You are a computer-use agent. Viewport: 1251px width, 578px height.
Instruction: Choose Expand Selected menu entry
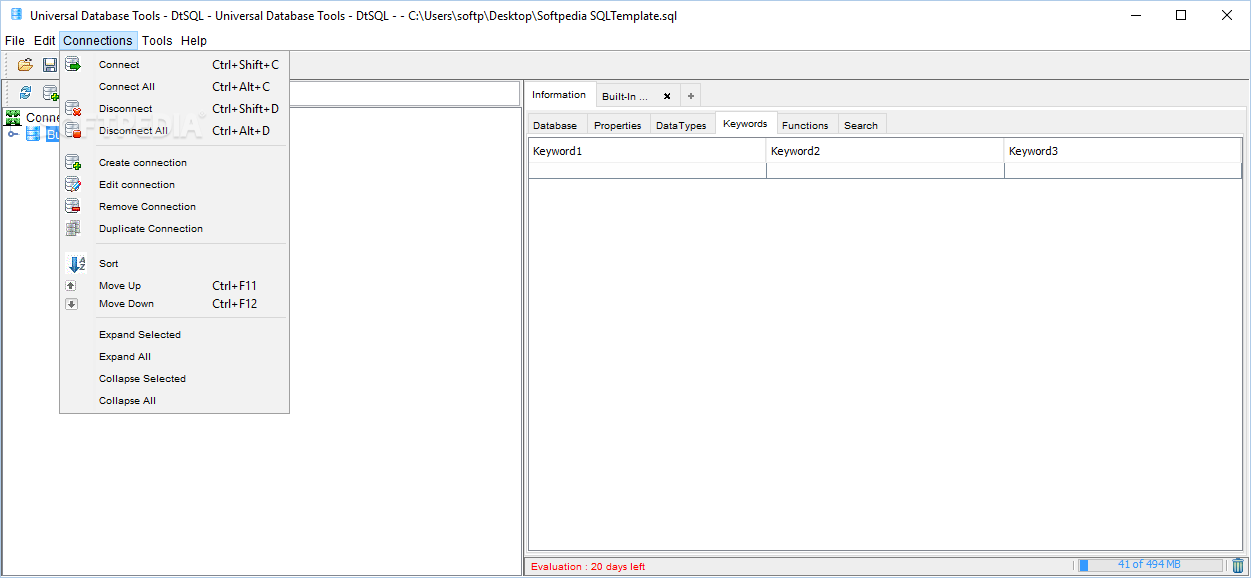click(x=174, y=335)
